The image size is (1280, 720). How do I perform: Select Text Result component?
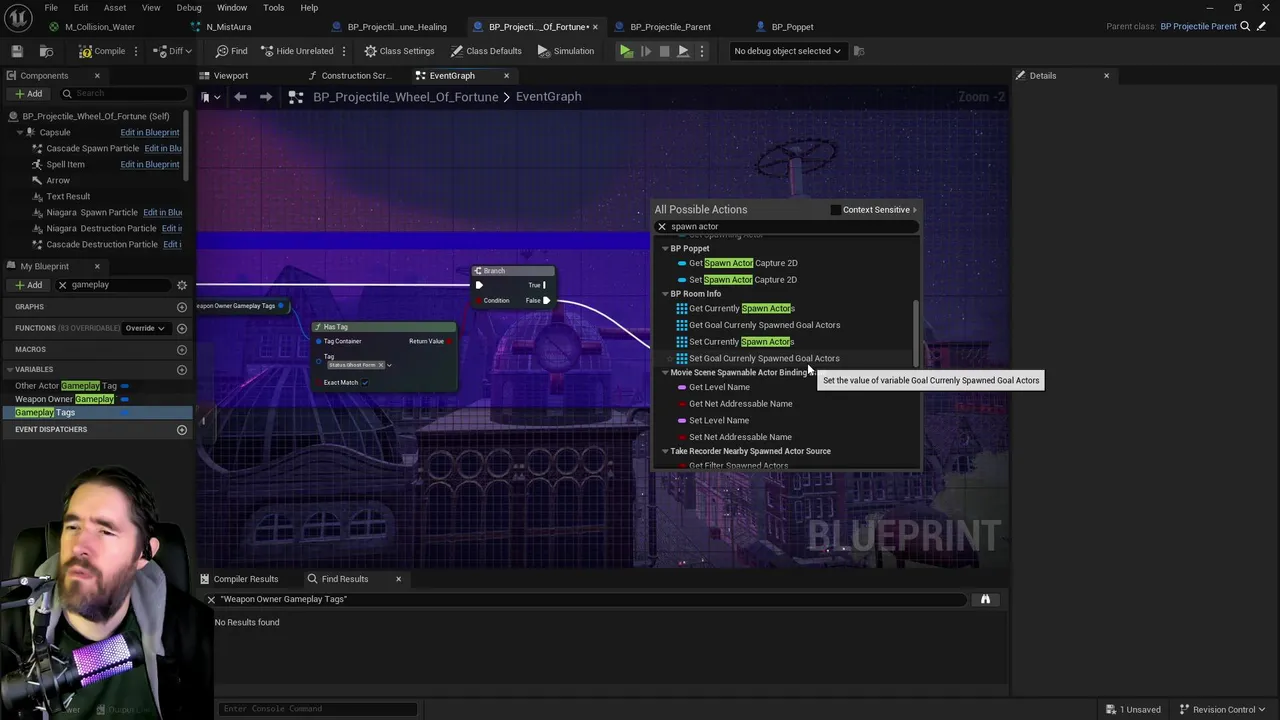click(x=68, y=196)
